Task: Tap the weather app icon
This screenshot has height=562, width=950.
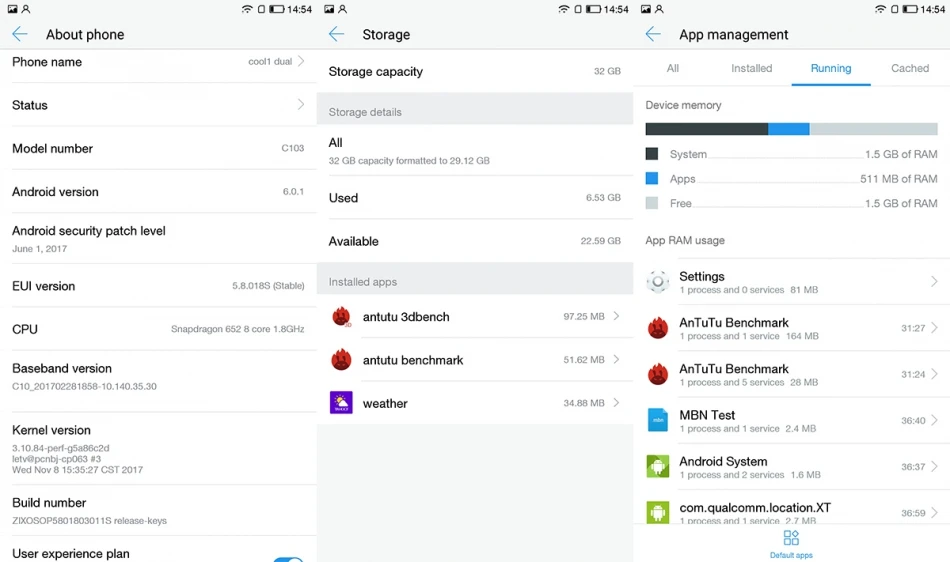Action: [x=341, y=403]
